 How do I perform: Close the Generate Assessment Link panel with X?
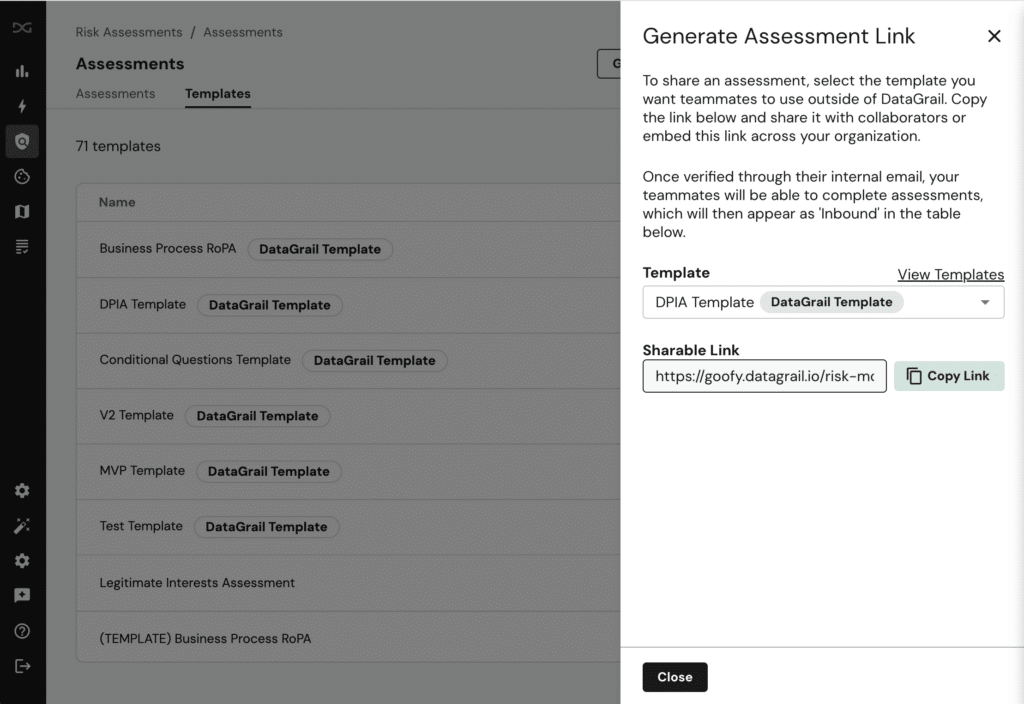994,36
